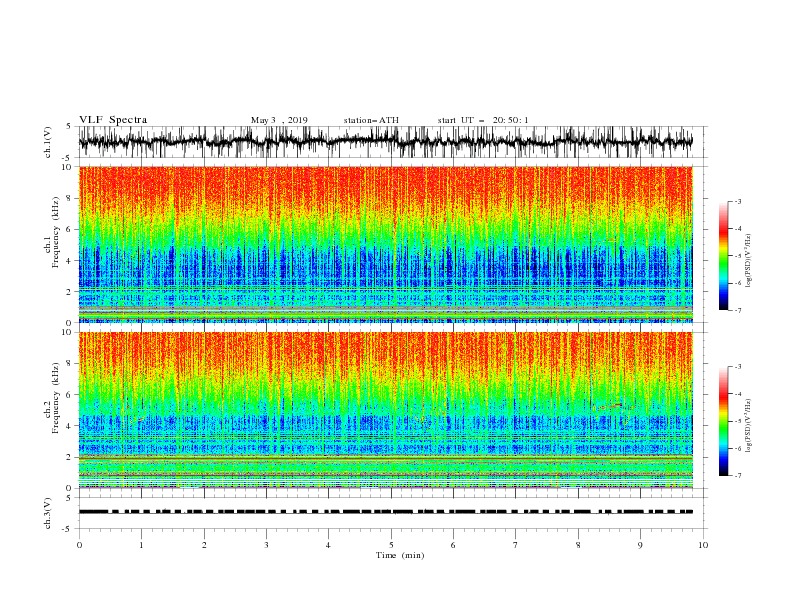Click the log(PSD) label beside ch.1 color bar
The width and height of the screenshot is (792, 612).
pyautogui.click(x=748, y=261)
